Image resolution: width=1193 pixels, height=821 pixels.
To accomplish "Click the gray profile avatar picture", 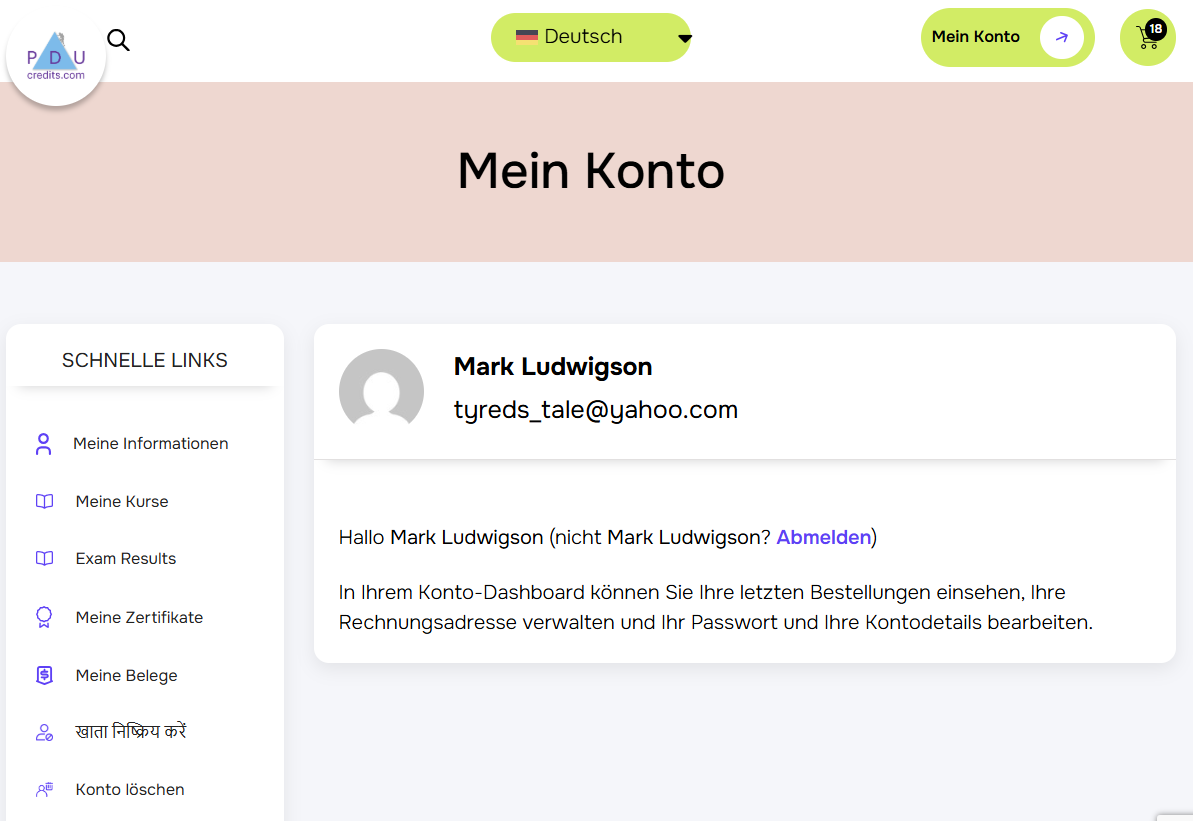I will tap(381, 390).
